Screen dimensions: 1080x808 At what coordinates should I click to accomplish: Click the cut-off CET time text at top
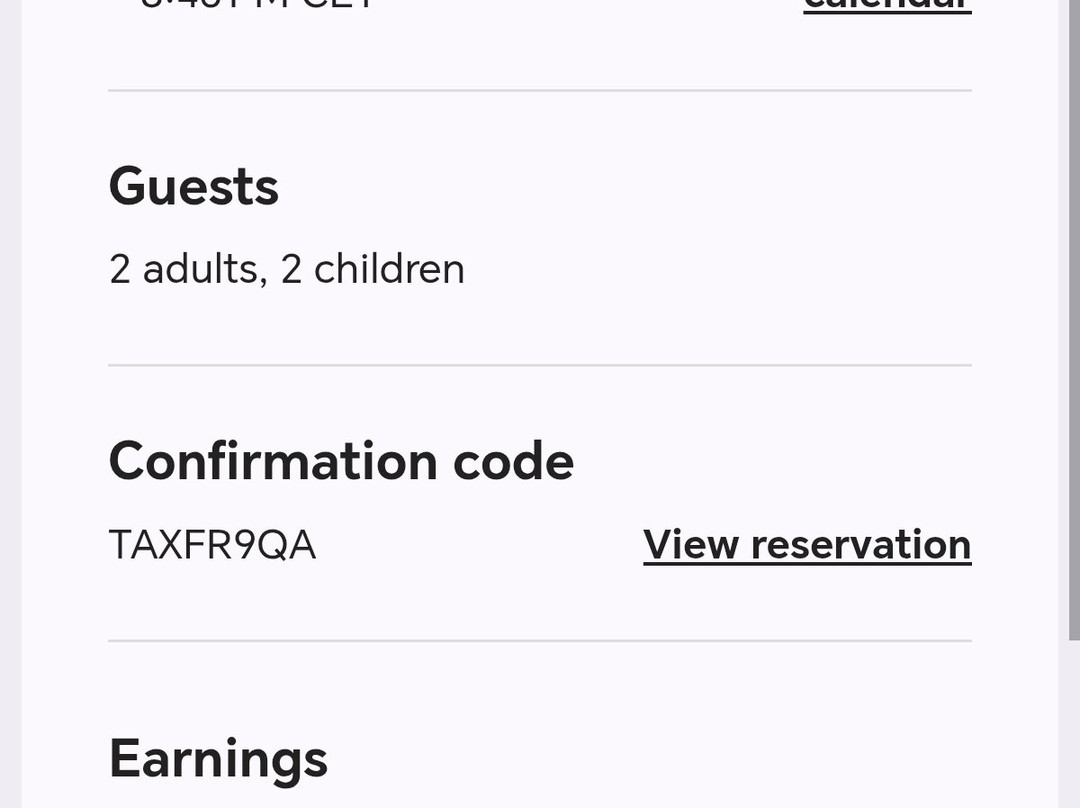click(x=257, y=4)
